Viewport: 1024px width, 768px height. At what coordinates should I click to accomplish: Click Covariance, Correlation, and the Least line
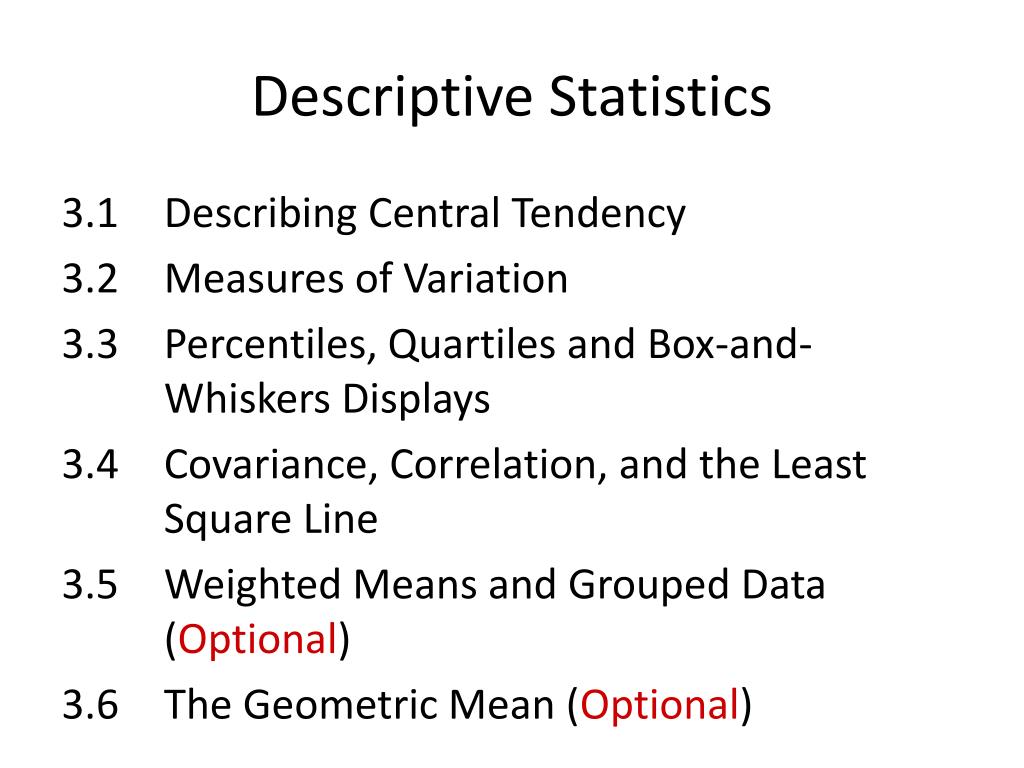[x=515, y=466]
